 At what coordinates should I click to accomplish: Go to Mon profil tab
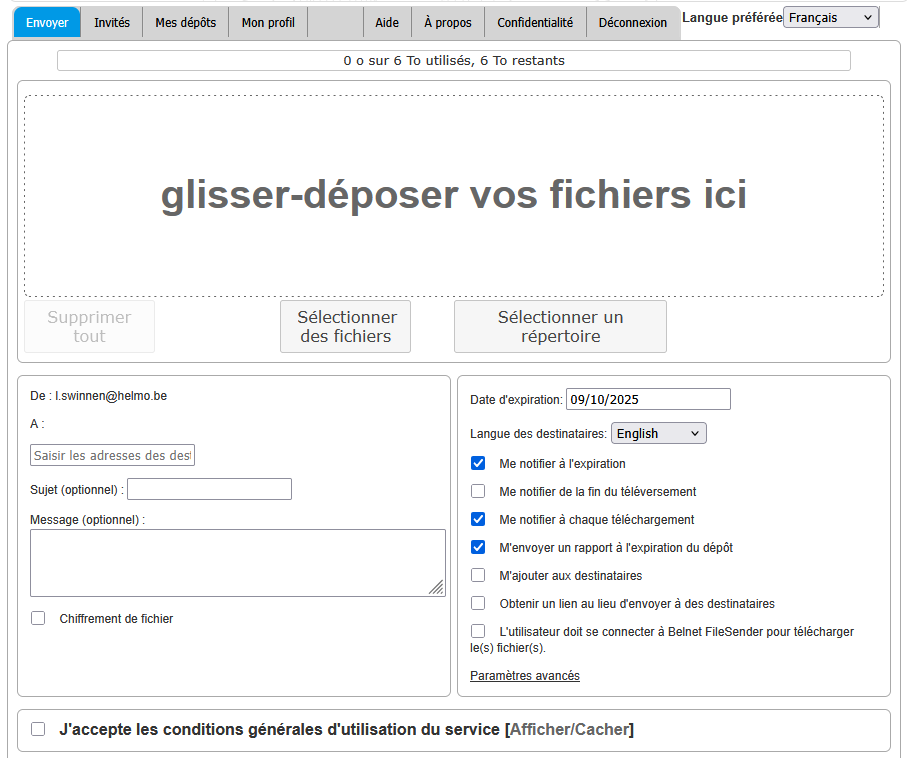[x=268, y=22]
